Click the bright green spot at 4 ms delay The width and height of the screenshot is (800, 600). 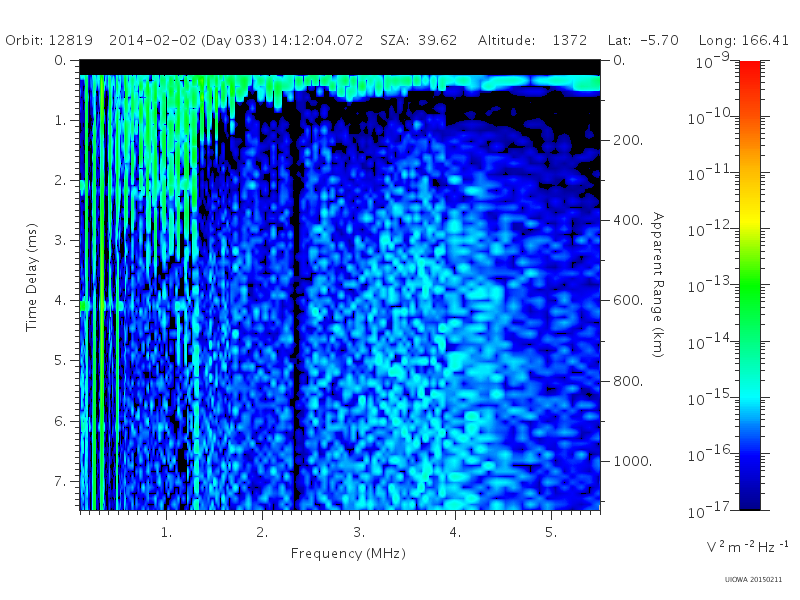(x=85, y=306)
